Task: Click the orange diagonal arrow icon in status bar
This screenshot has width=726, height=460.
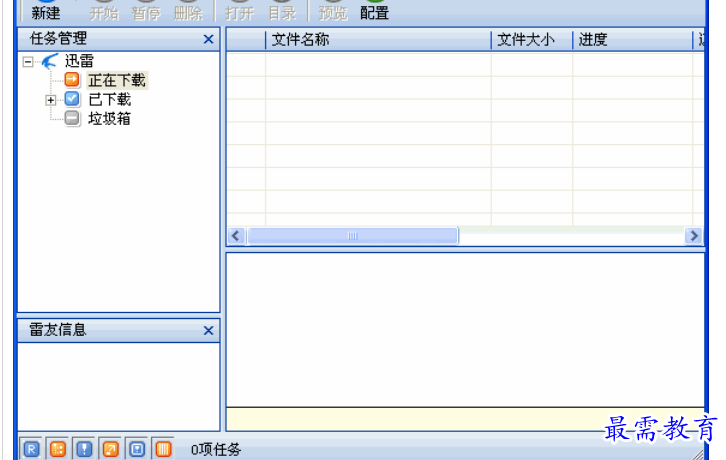Action: [111, 449]
